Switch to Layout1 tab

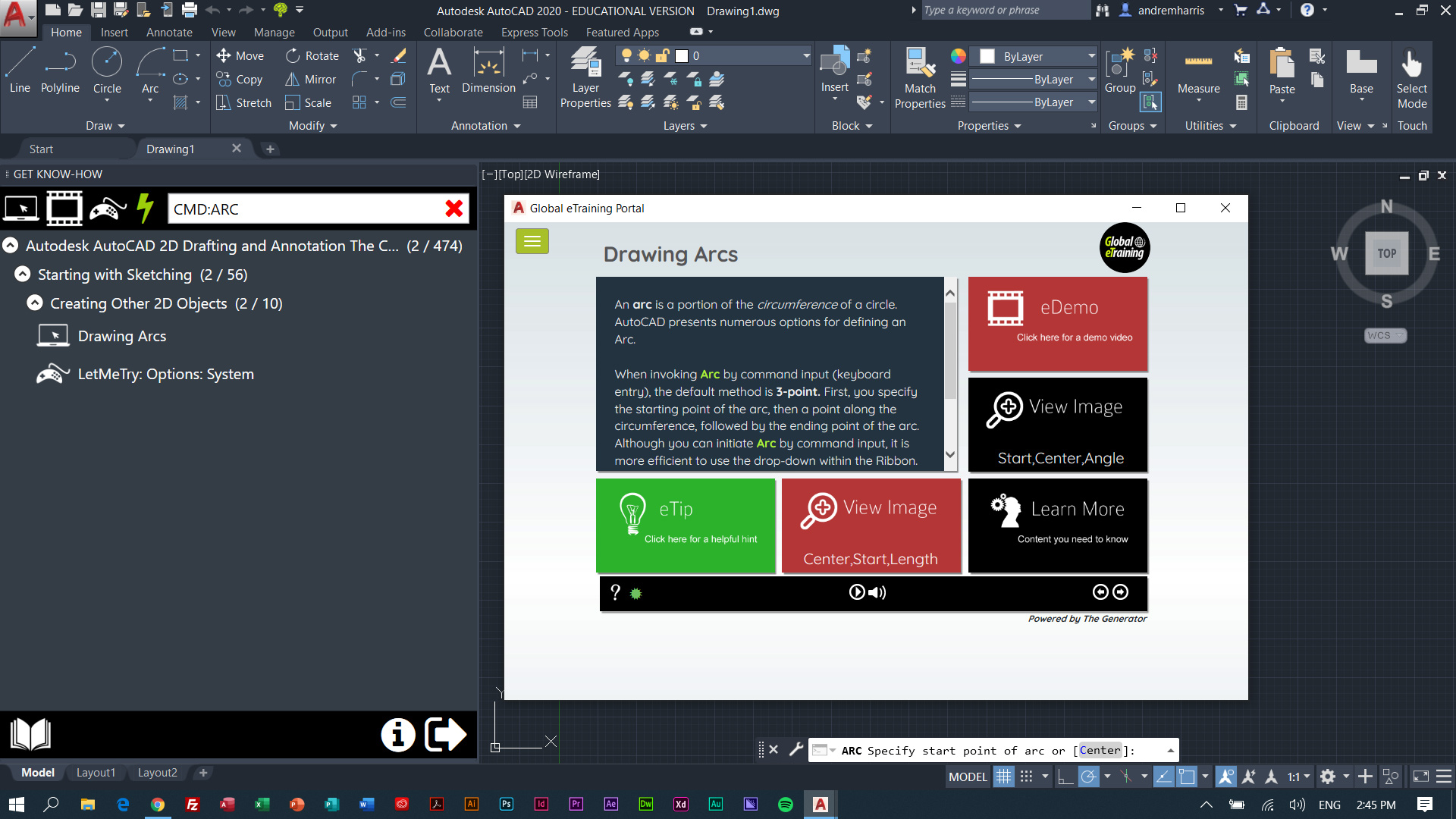coord(96,772)
